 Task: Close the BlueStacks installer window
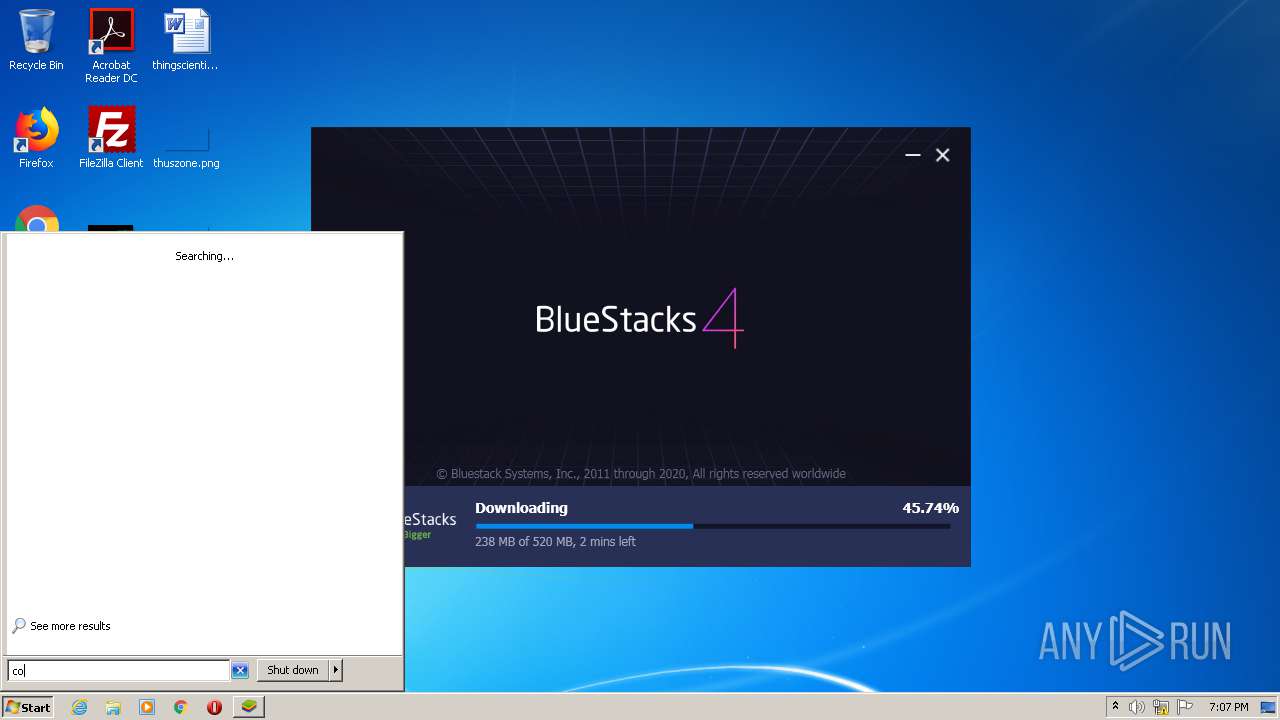942,155
